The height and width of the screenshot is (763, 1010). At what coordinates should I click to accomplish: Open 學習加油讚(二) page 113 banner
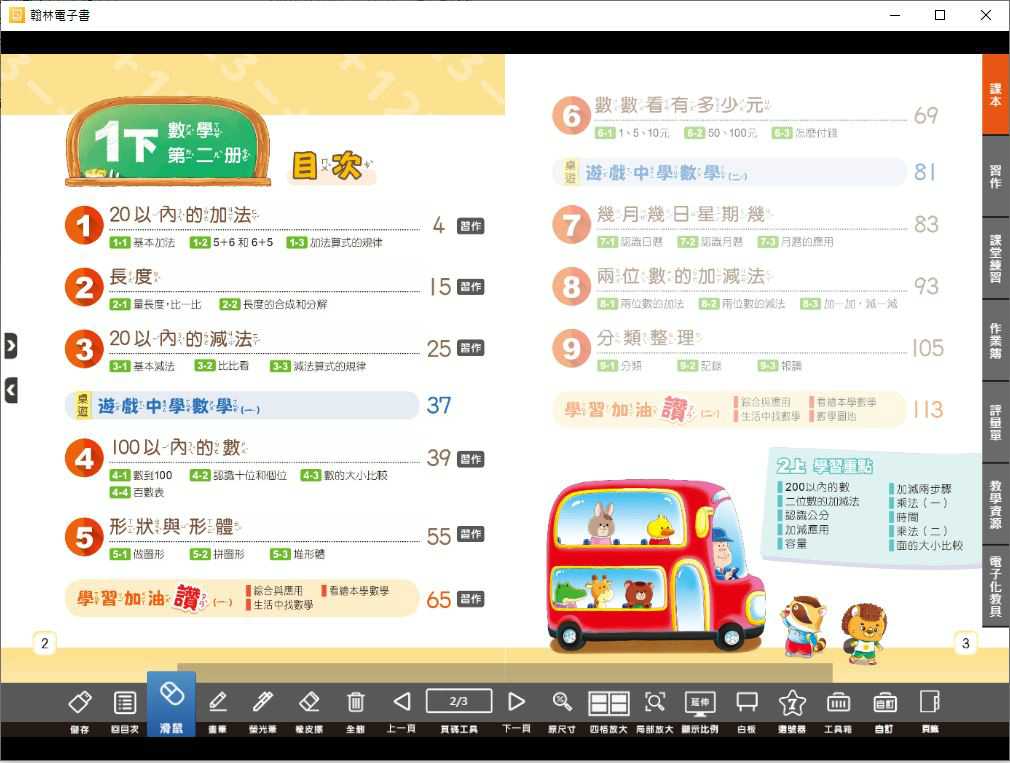(730, 409)
